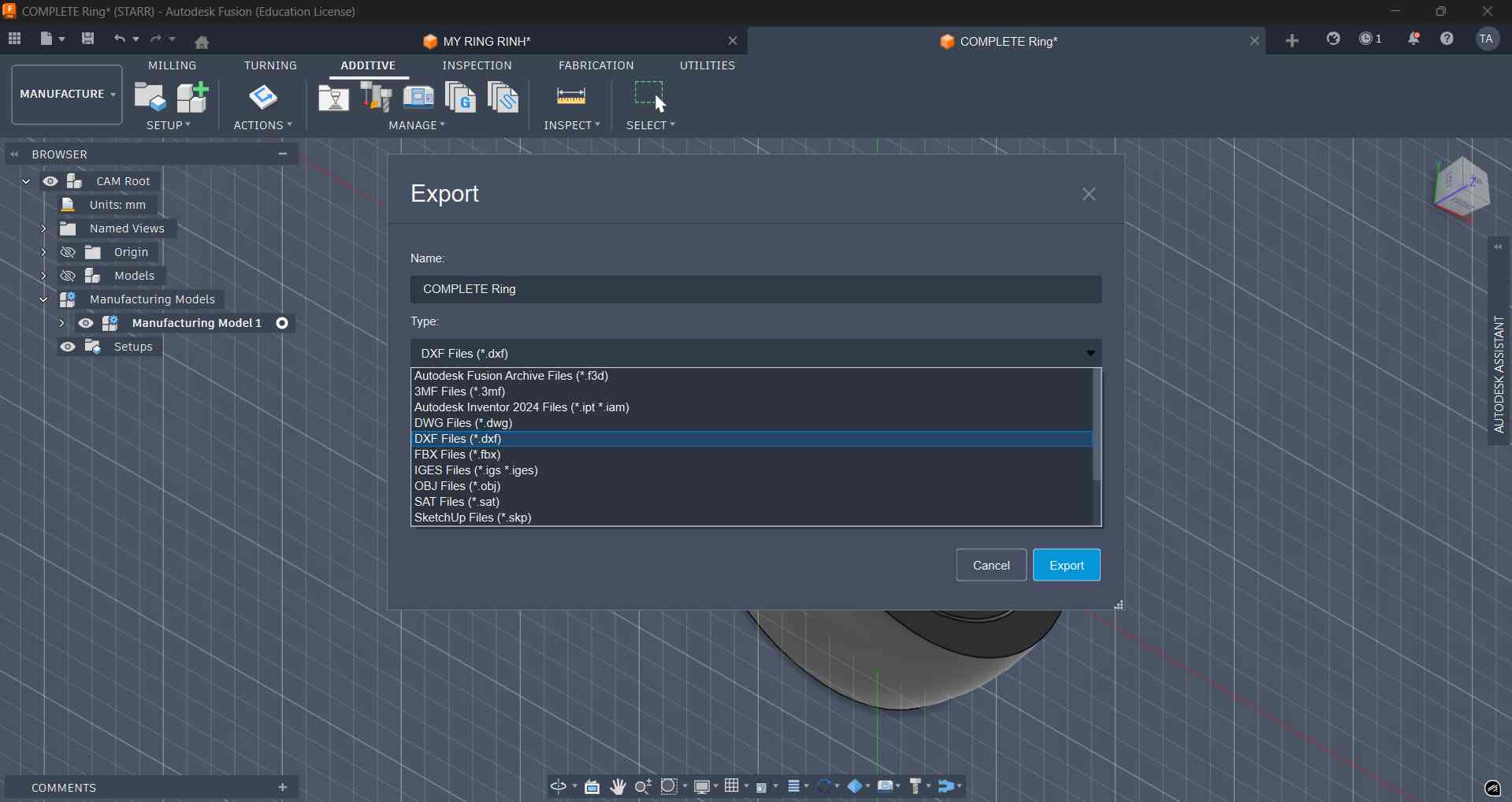Show the hidden Models item
This screenshot has height=802, width=1512.
[x=68, y=276]
